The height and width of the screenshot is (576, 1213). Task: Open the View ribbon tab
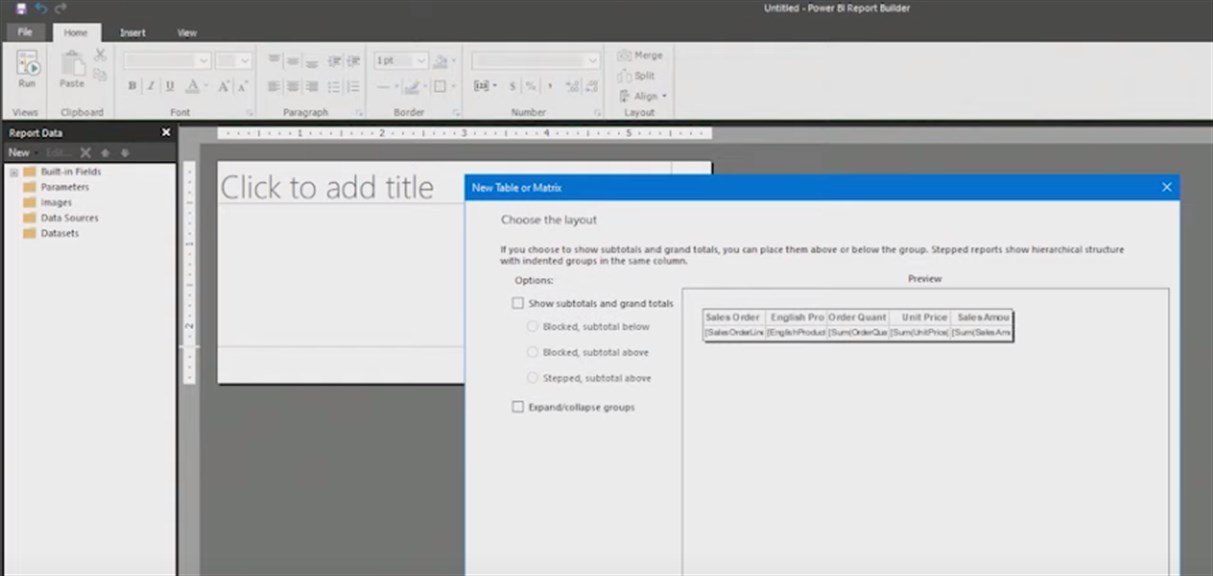[186, 32]
